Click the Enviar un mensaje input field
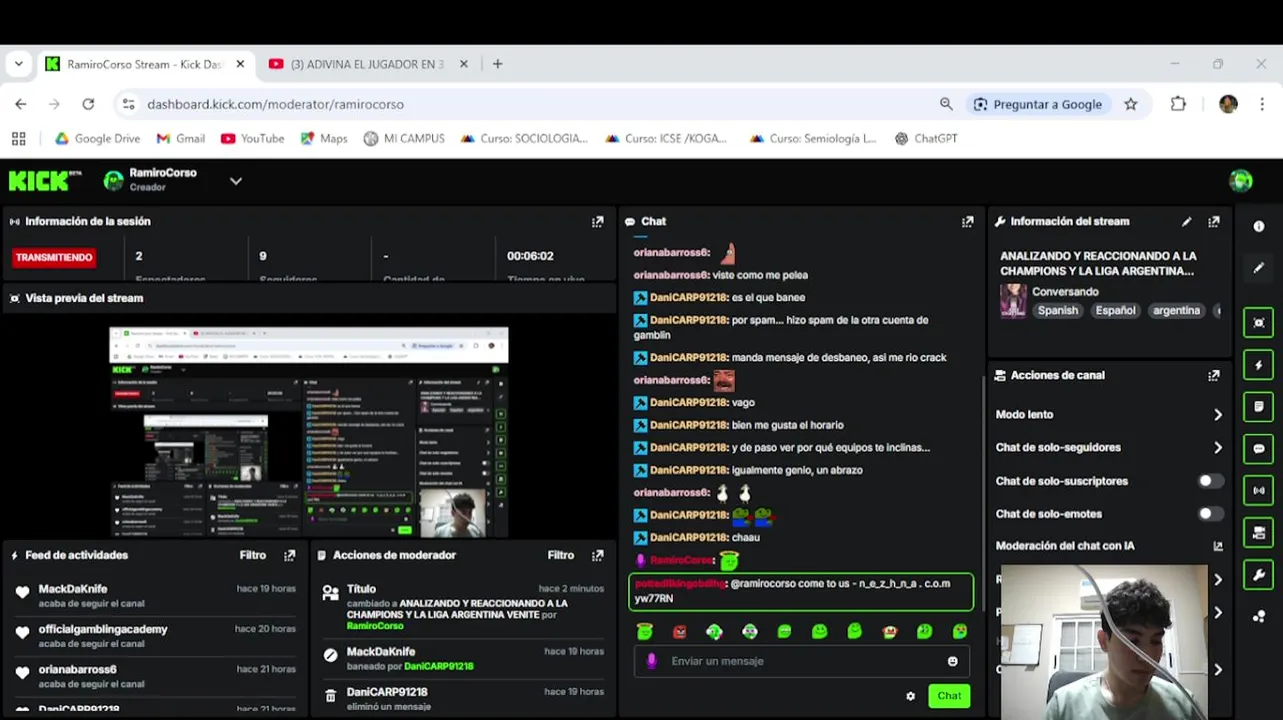This screenshot has width=1283, height=720. [800, 661]
